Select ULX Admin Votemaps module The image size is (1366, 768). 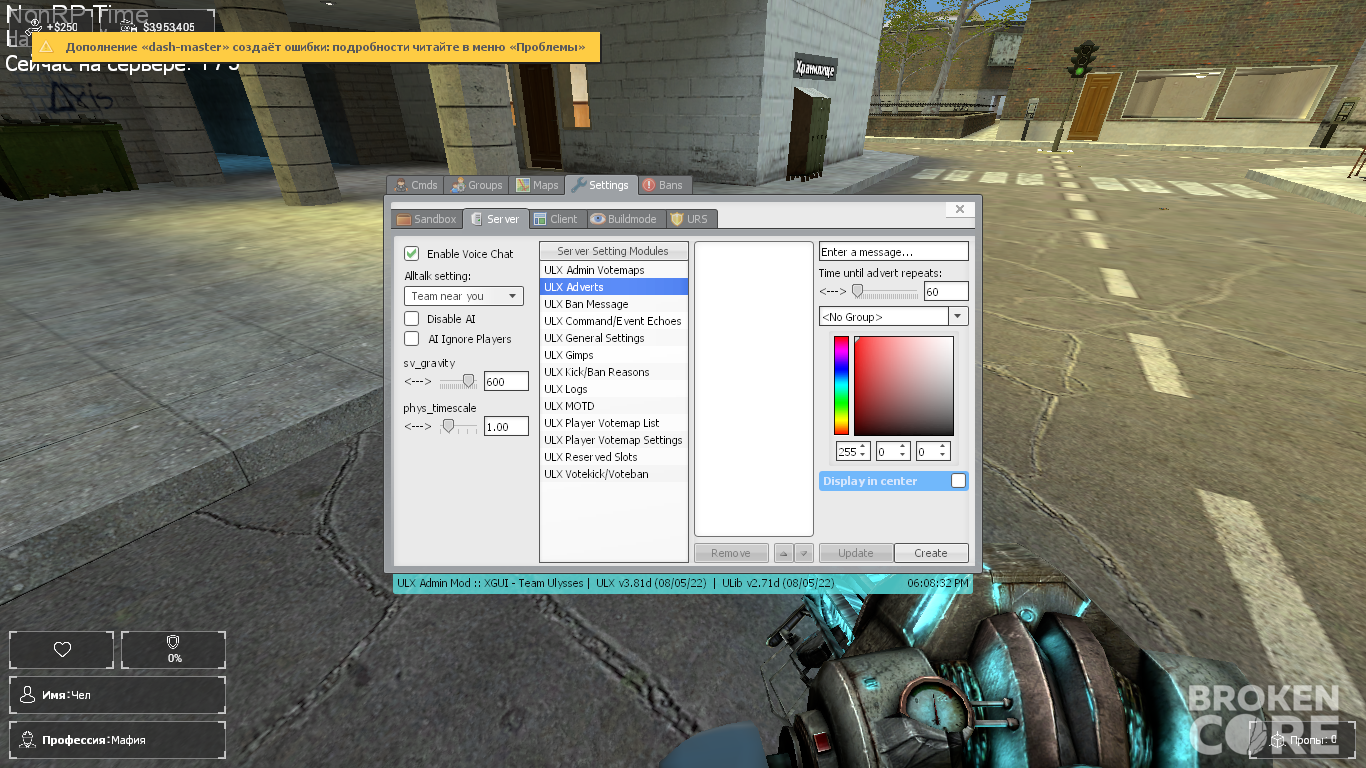[614, 270]
